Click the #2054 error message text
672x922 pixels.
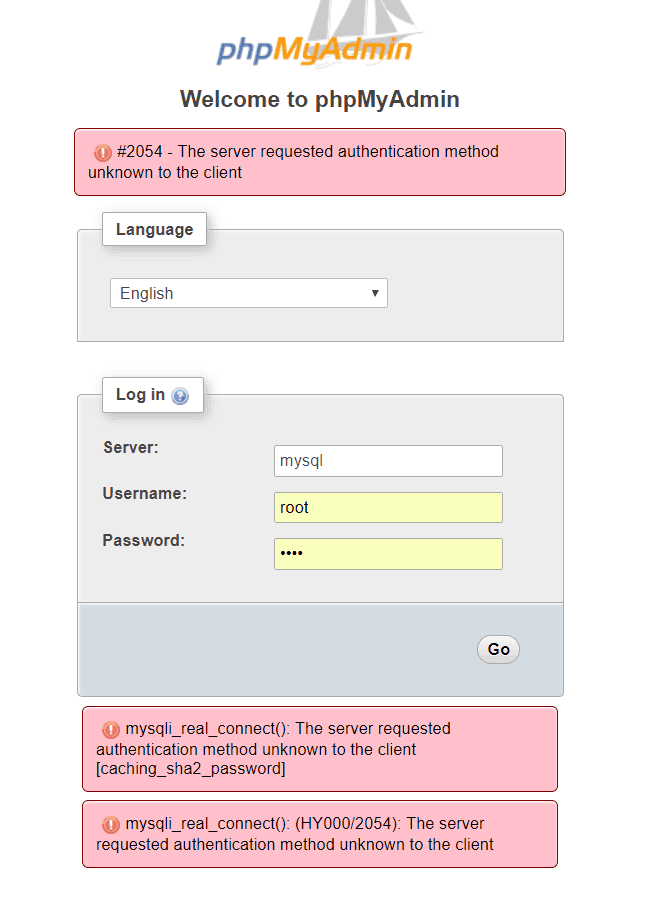300,162
